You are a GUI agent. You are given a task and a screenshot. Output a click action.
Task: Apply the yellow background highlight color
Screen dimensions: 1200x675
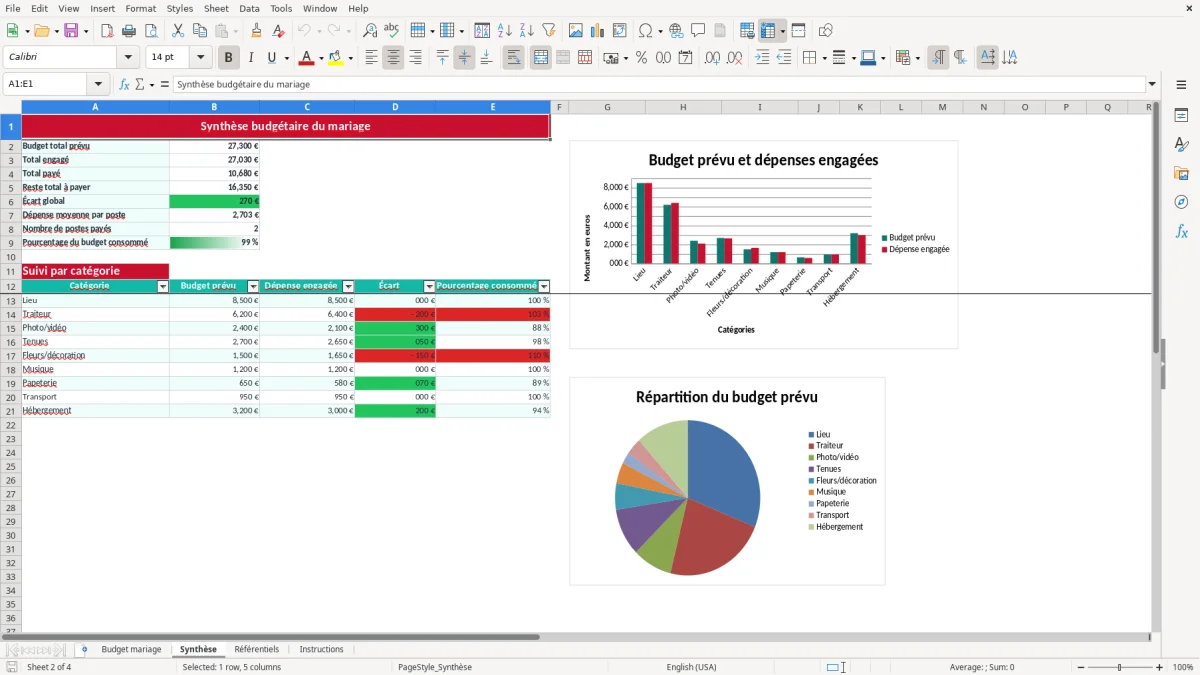point(335,58)
